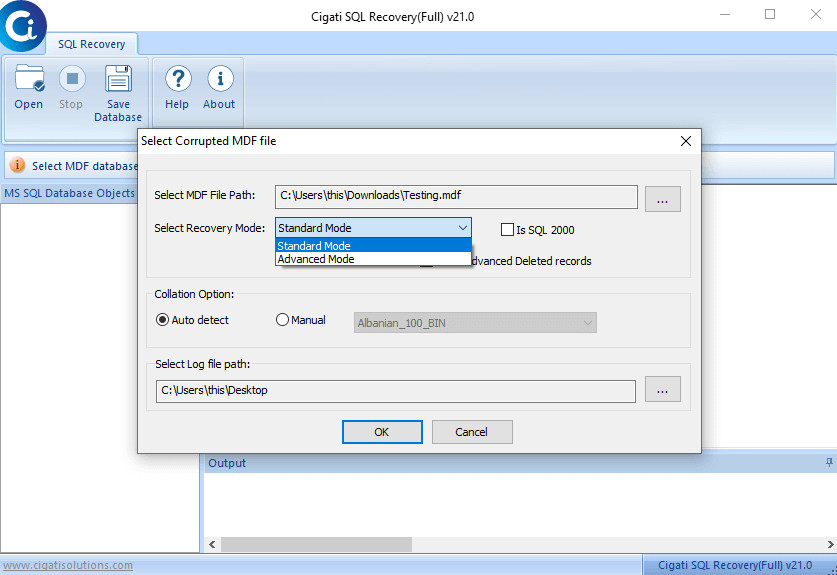837x575 pixels.
Task: Click the status bar Cigati SQL Recovery(Full) v21.0 text
Action: click(735, 565)
